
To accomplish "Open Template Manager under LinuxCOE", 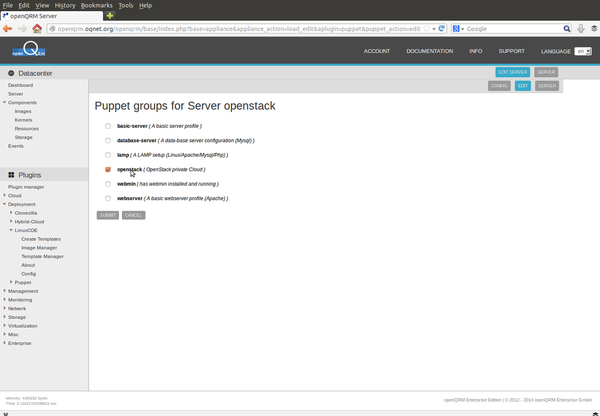I will (42, 256).
